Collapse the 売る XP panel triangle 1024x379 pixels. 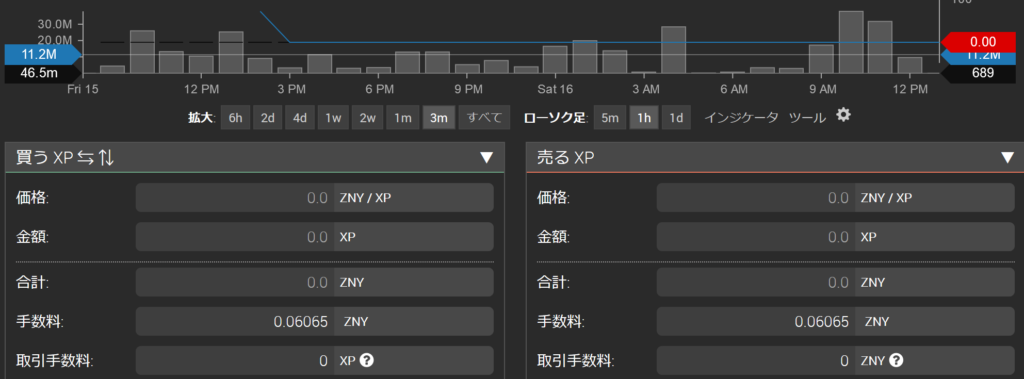pos(1008,157)
